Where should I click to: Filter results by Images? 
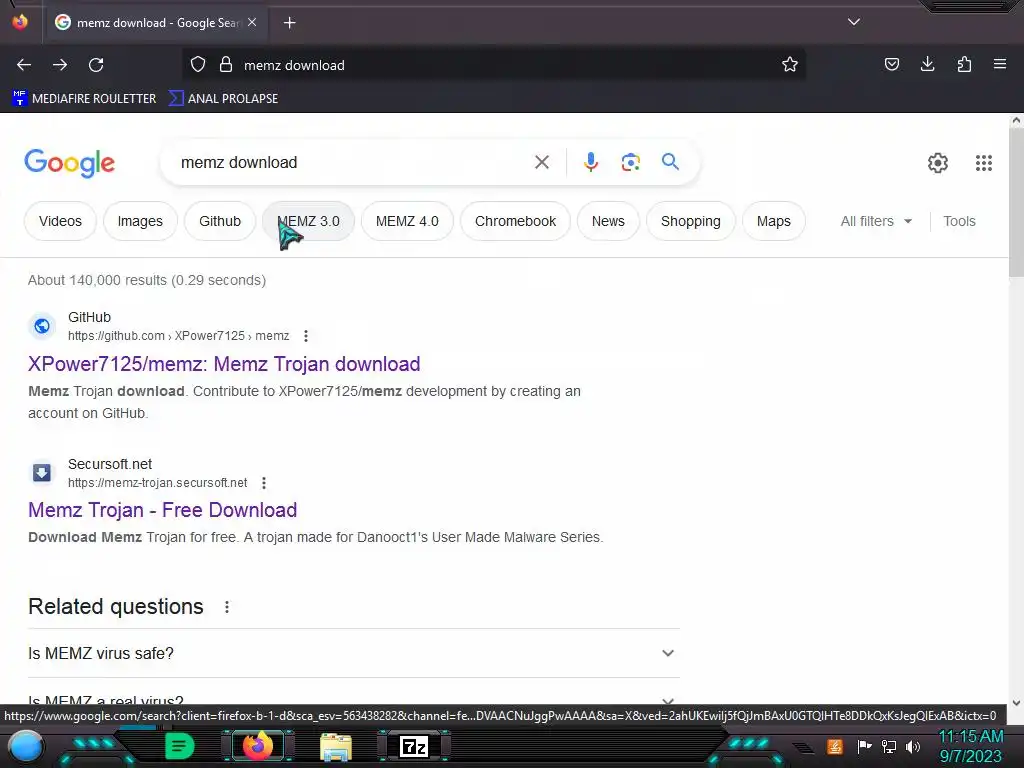coord(140,221)
